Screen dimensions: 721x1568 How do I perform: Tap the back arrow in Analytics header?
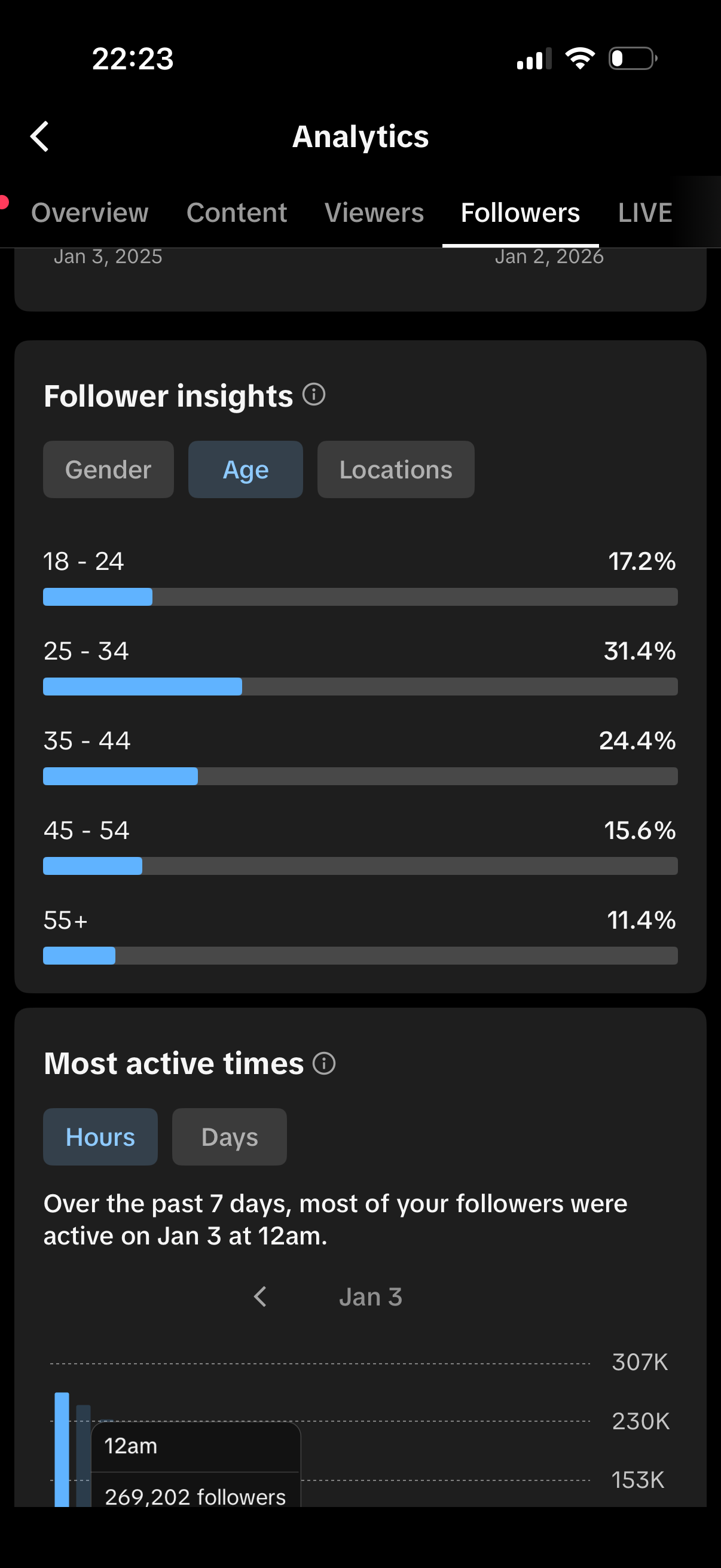tap(40, 136)
